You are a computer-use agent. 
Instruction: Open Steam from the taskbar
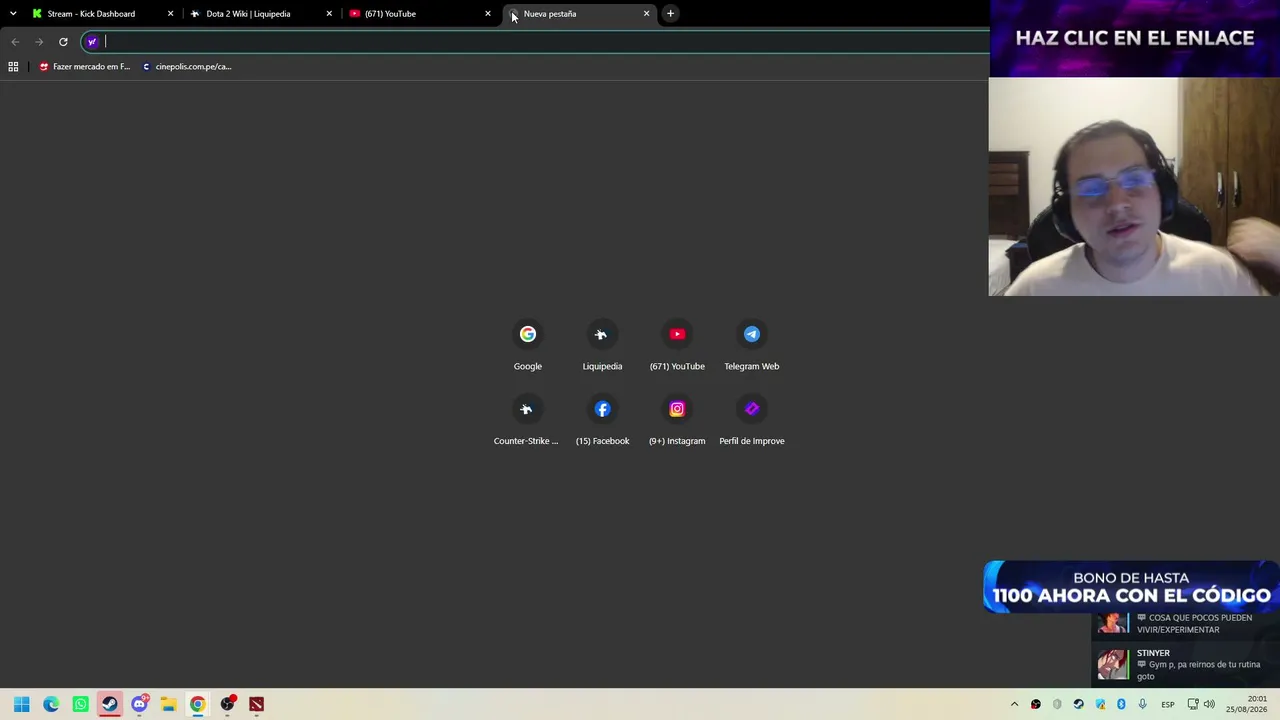(x=110, y=704)
